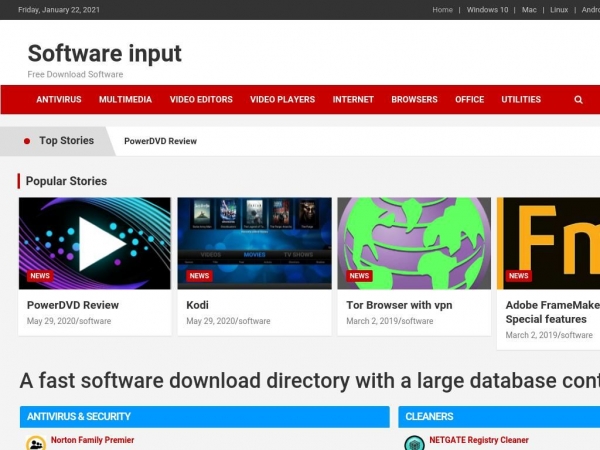Open the BROWSERS menu item
The width and height of the screenshot is (600, 450).
[414, 99]
